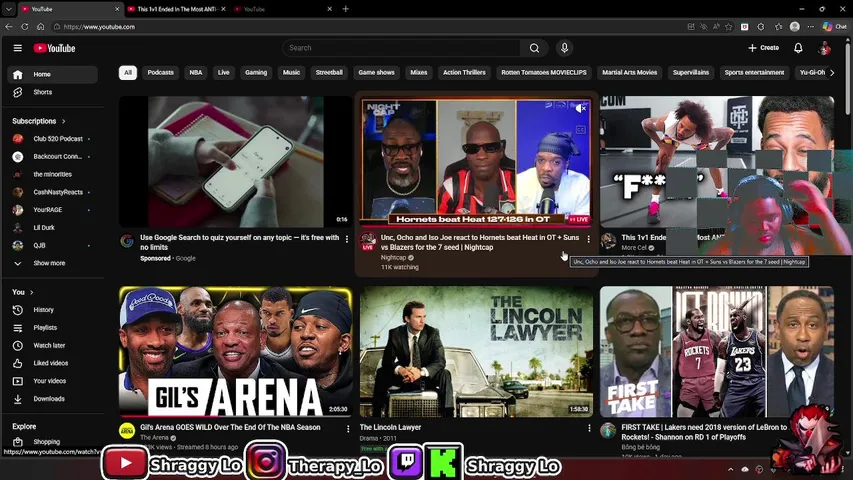Open a new browser tab
853x480 pixels.
[345, 9]
